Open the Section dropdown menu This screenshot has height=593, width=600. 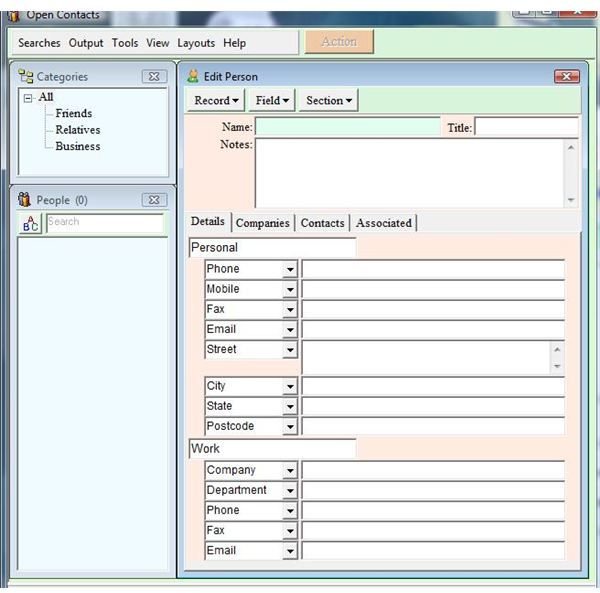(x=329, y=101)
